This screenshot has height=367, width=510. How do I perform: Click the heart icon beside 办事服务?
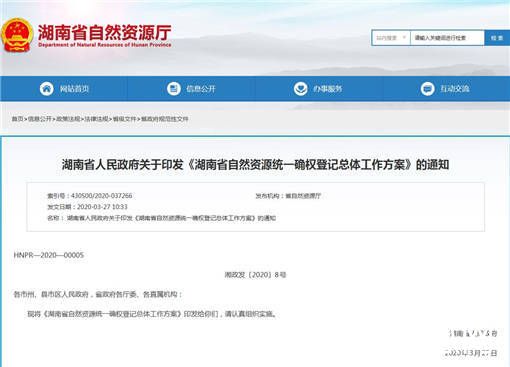pos(300,89)
